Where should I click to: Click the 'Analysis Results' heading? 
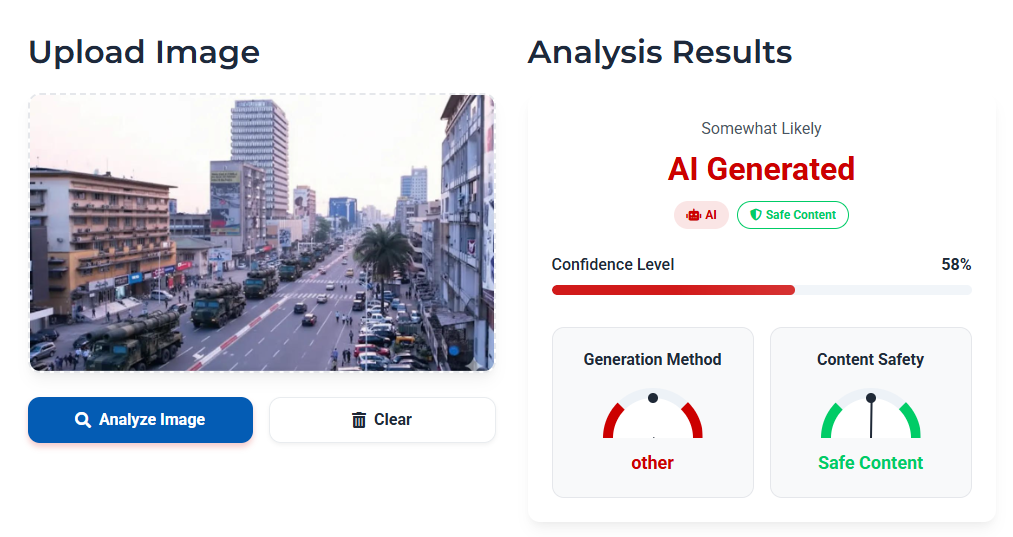pyautogui.click(x=659, y=52)
